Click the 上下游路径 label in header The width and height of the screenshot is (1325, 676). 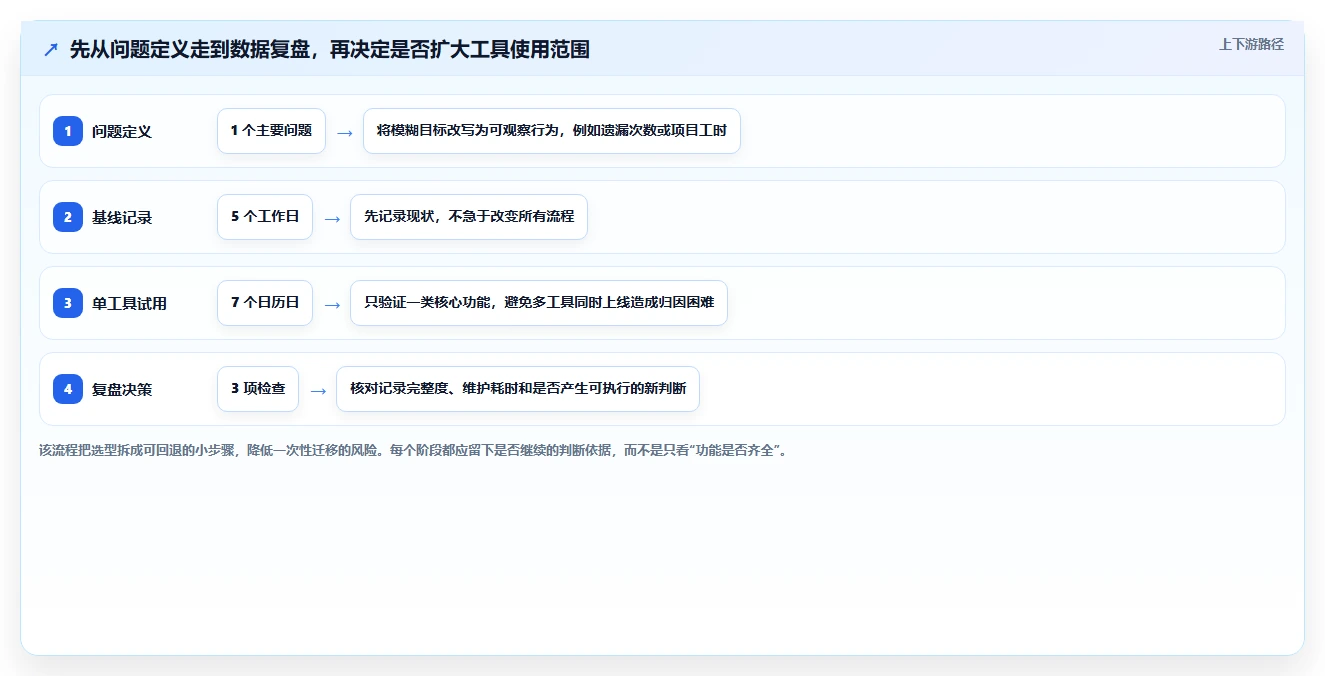click(x=1251, y=44)
